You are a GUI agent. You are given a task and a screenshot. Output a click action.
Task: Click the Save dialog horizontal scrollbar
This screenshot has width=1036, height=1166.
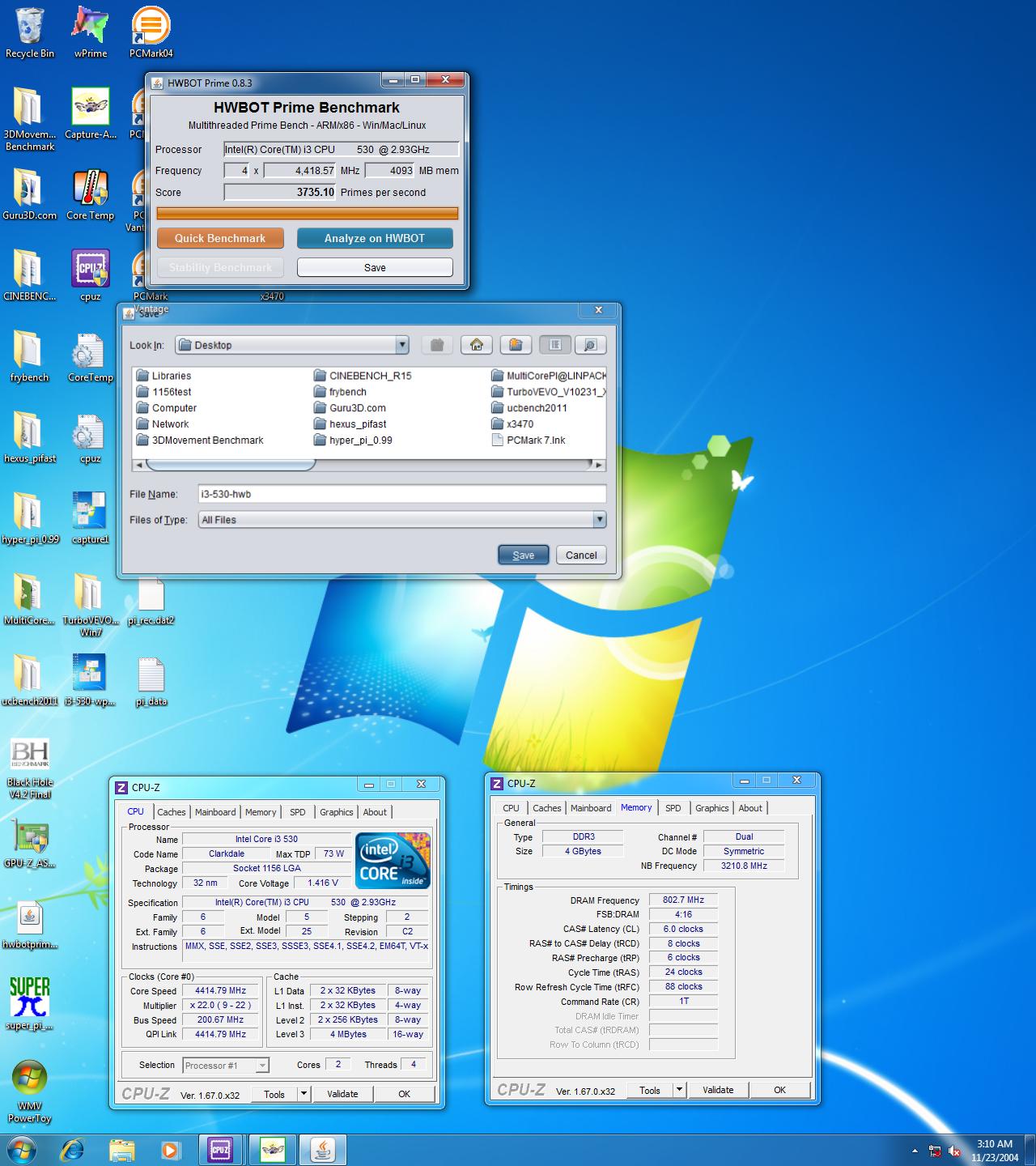pos(370,465)
